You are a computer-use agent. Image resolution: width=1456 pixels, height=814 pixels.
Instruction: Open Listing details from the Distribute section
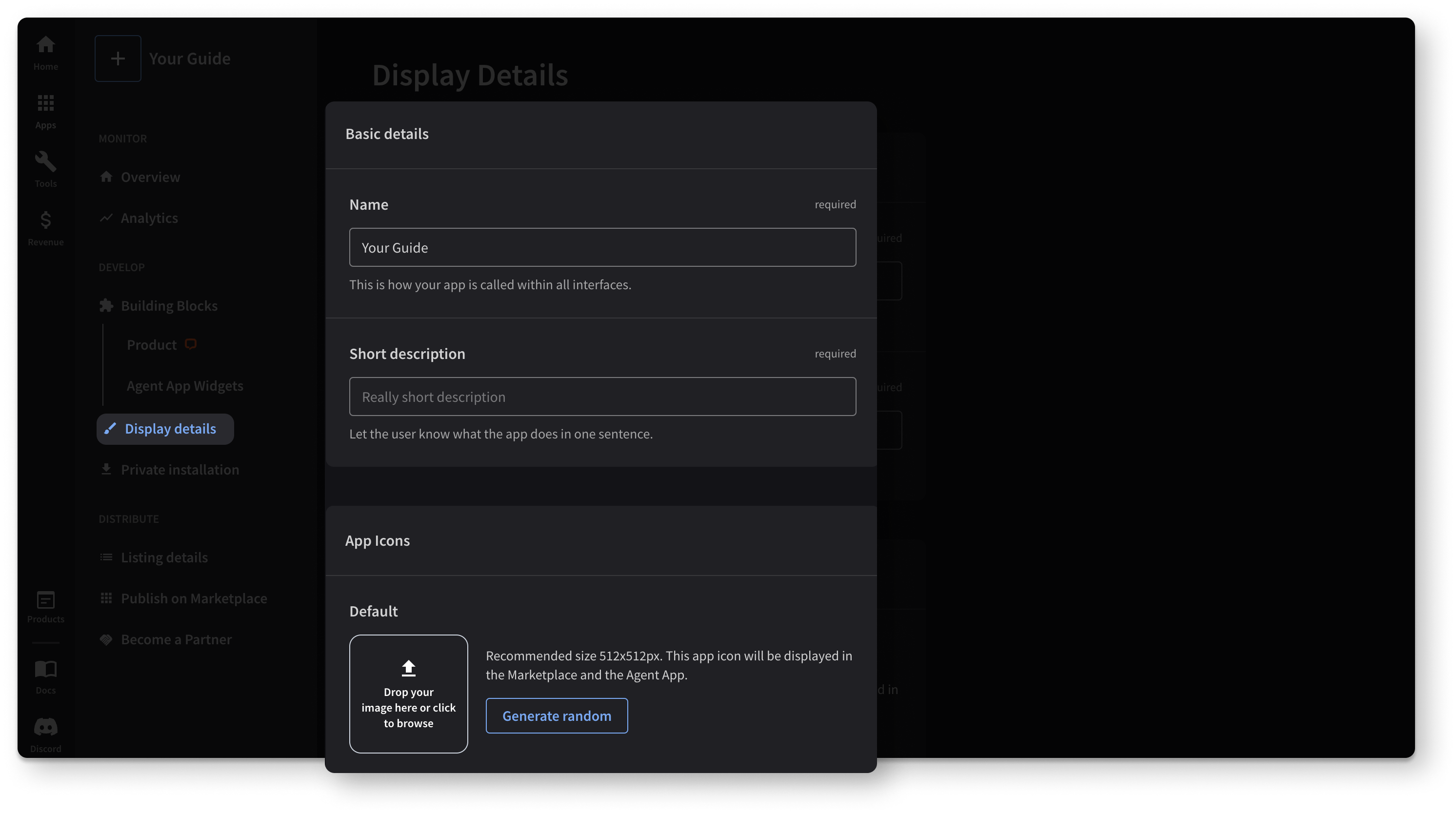[x=164, y=557]
